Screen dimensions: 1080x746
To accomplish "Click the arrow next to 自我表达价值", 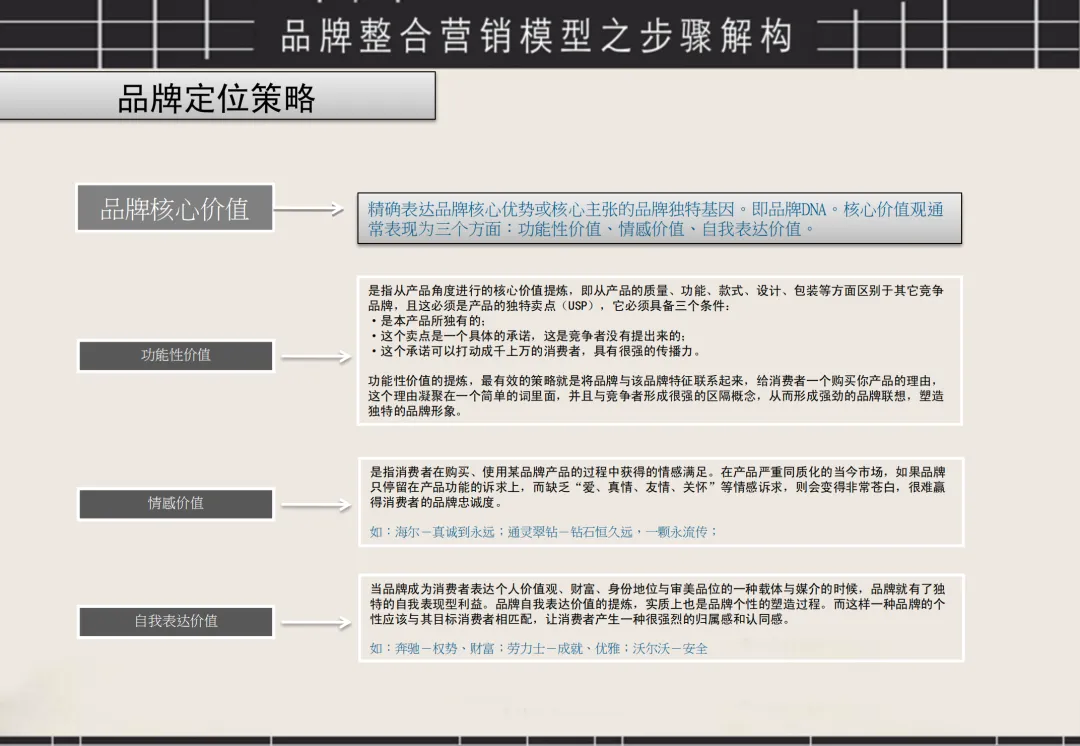I will [315, 621].
